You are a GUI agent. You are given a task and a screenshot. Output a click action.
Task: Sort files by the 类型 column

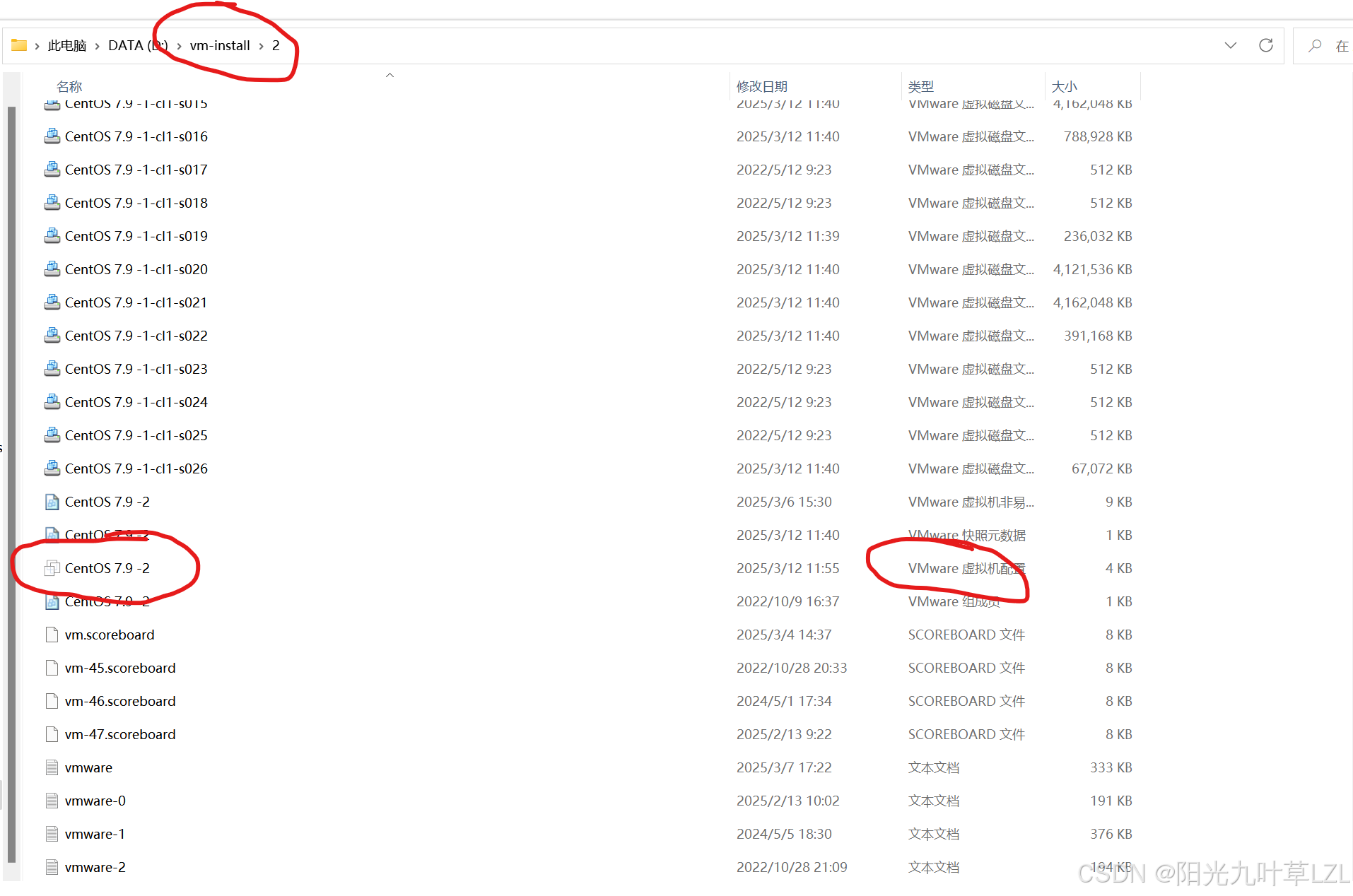tap(921, 86)
